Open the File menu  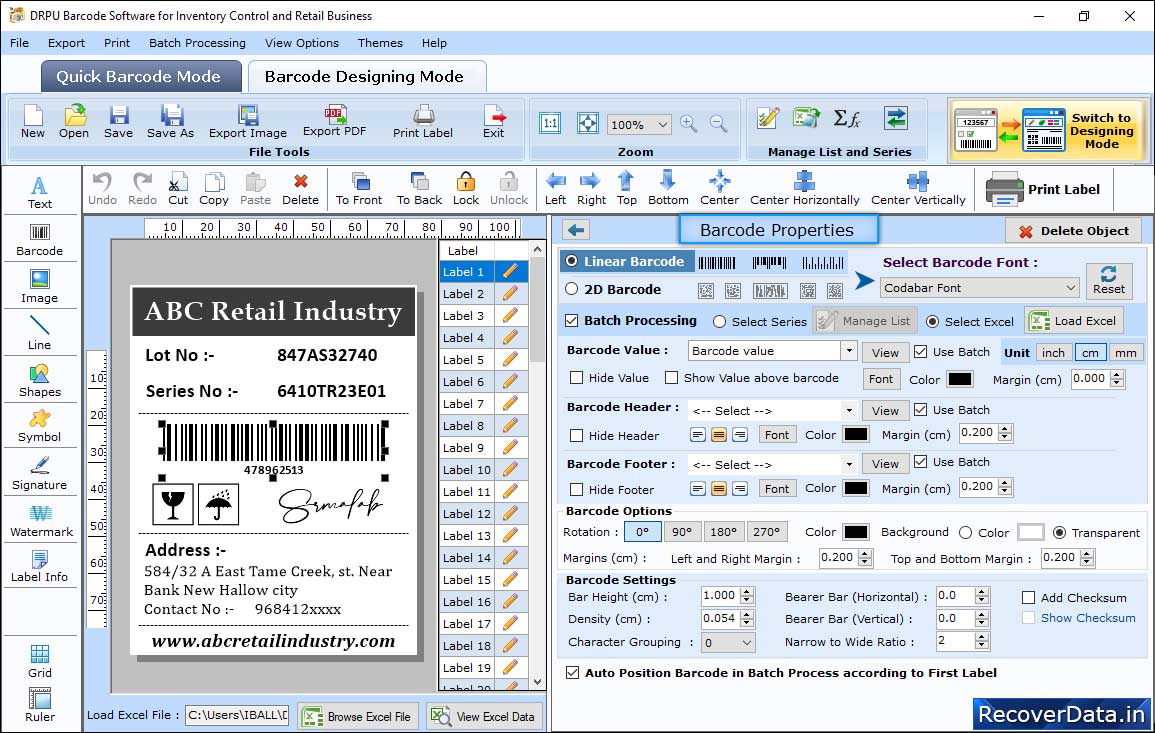tap(20, 43)
